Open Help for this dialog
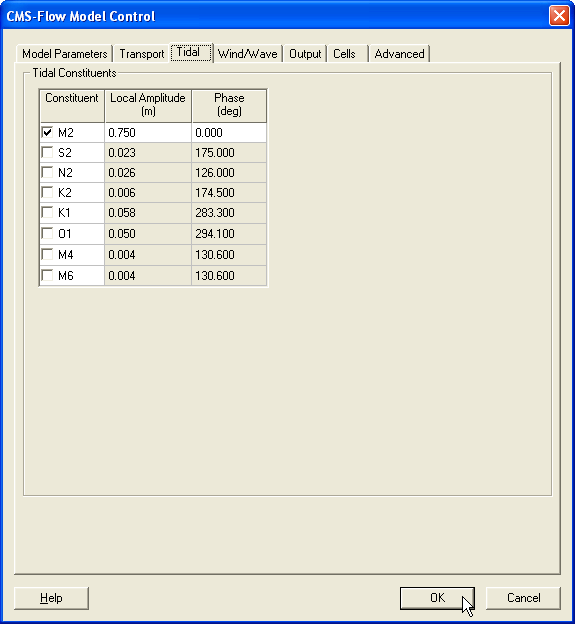The width and height of the screenshot is (575, 624). point(51,598)
